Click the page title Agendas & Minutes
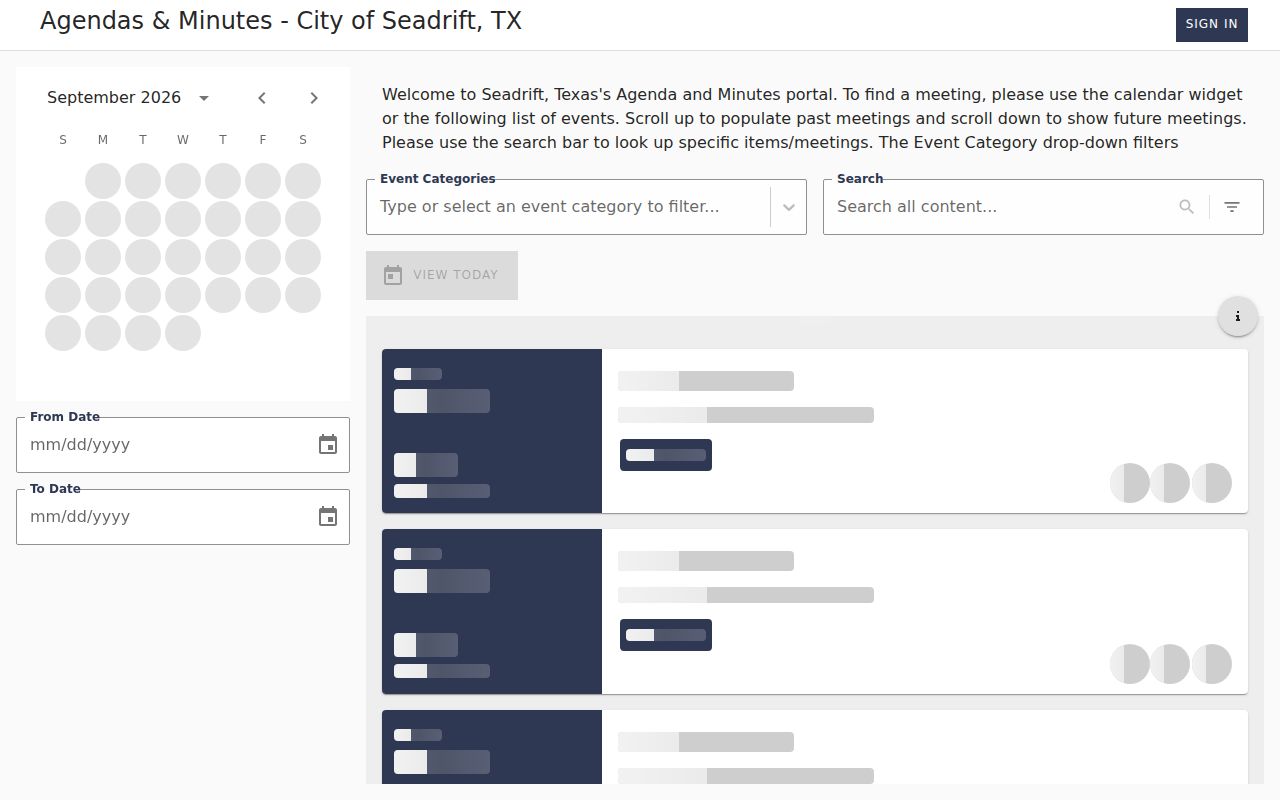 280,21
